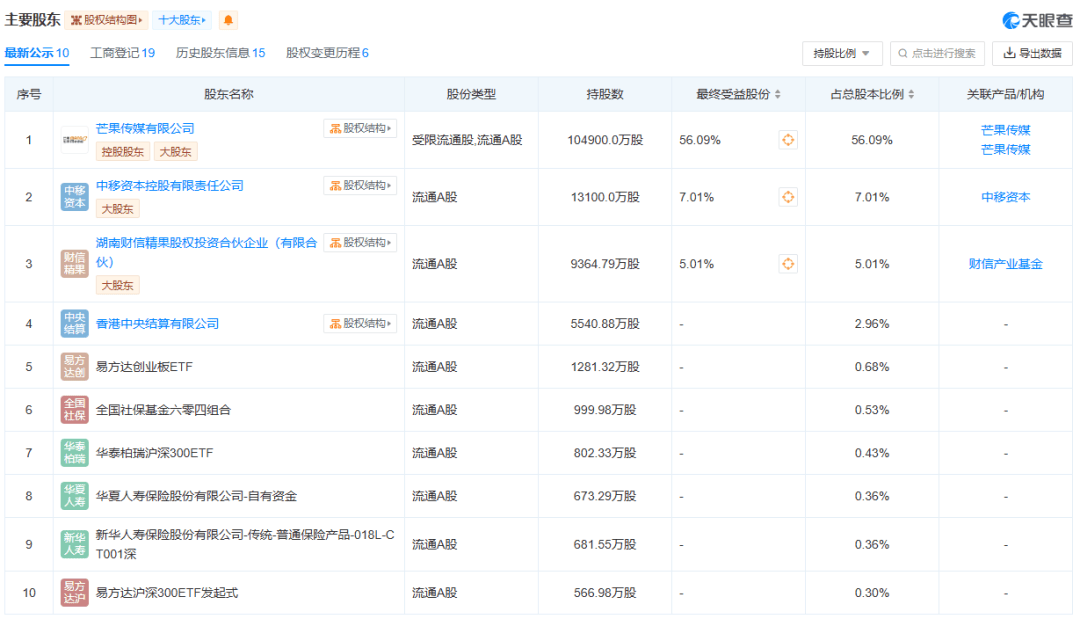This screenshot has height=619, width=1080.
Task: Expand 股权结构 for 芒果传媒有限公司
Action: point(360,128)
